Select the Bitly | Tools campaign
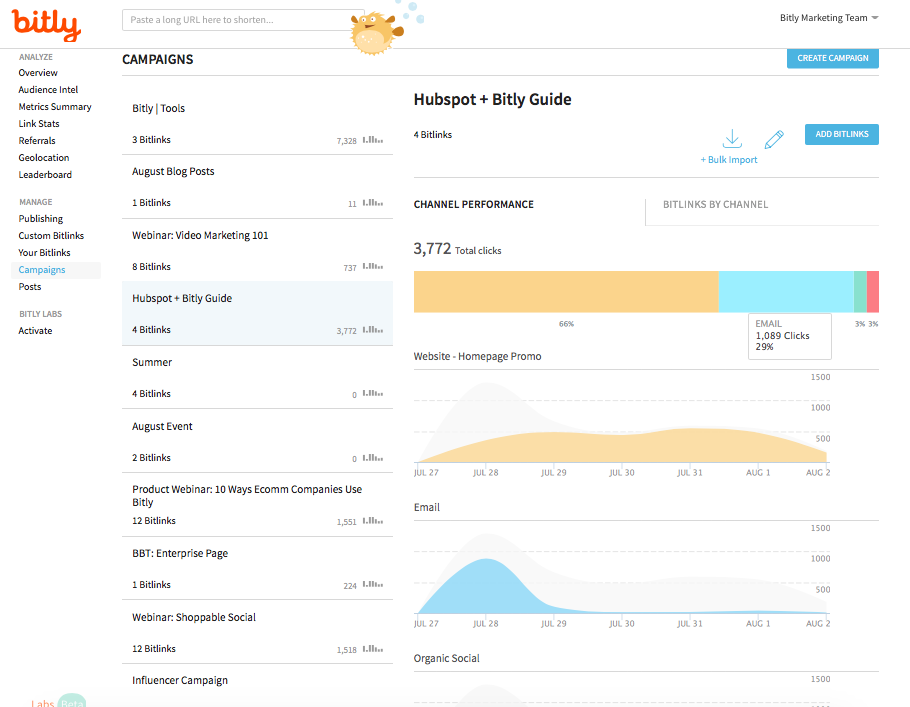910x707 pixels. [257, 124]
